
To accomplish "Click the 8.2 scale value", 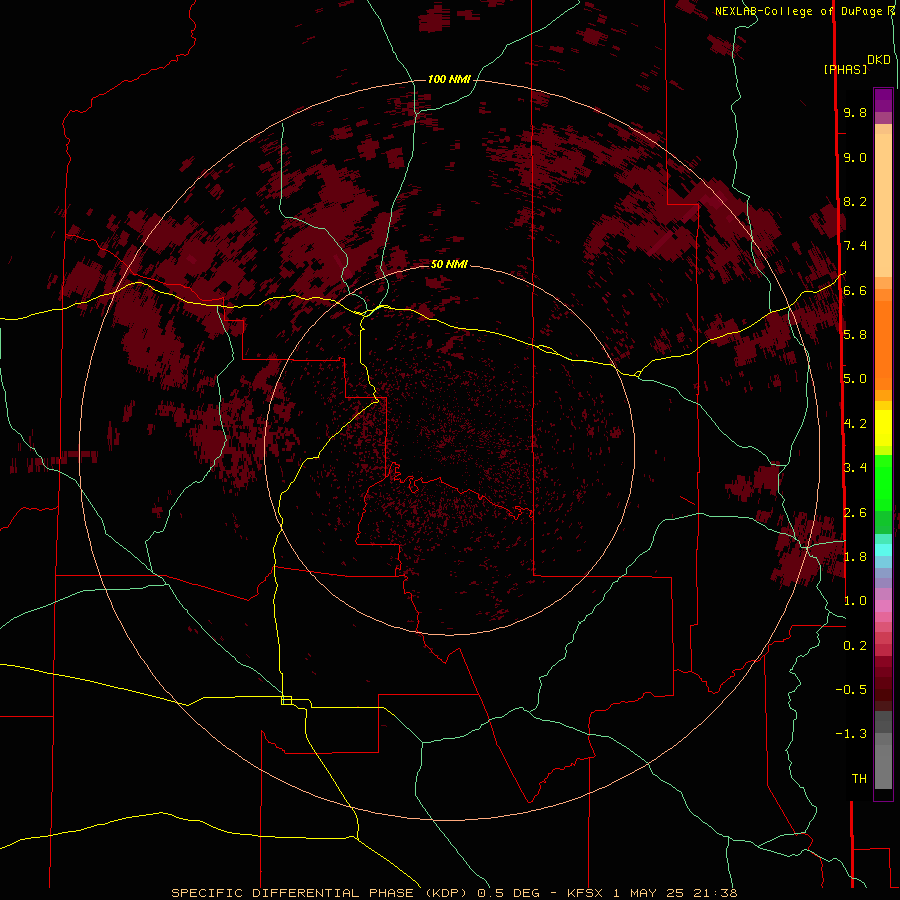I will pos(855,201).
